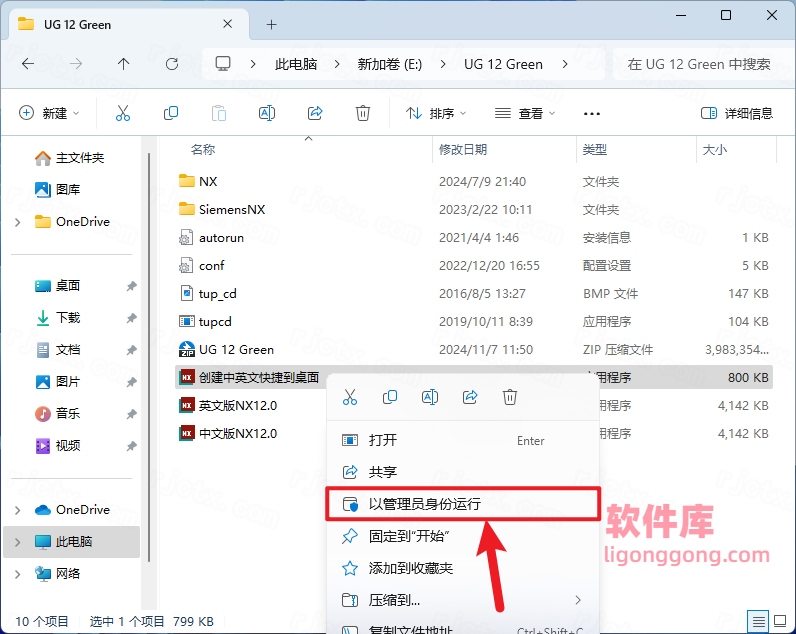Select the UG 12 Green ZIP file
Image resolution: width=796 pixels, height=634 pixels.
[474, 349]
